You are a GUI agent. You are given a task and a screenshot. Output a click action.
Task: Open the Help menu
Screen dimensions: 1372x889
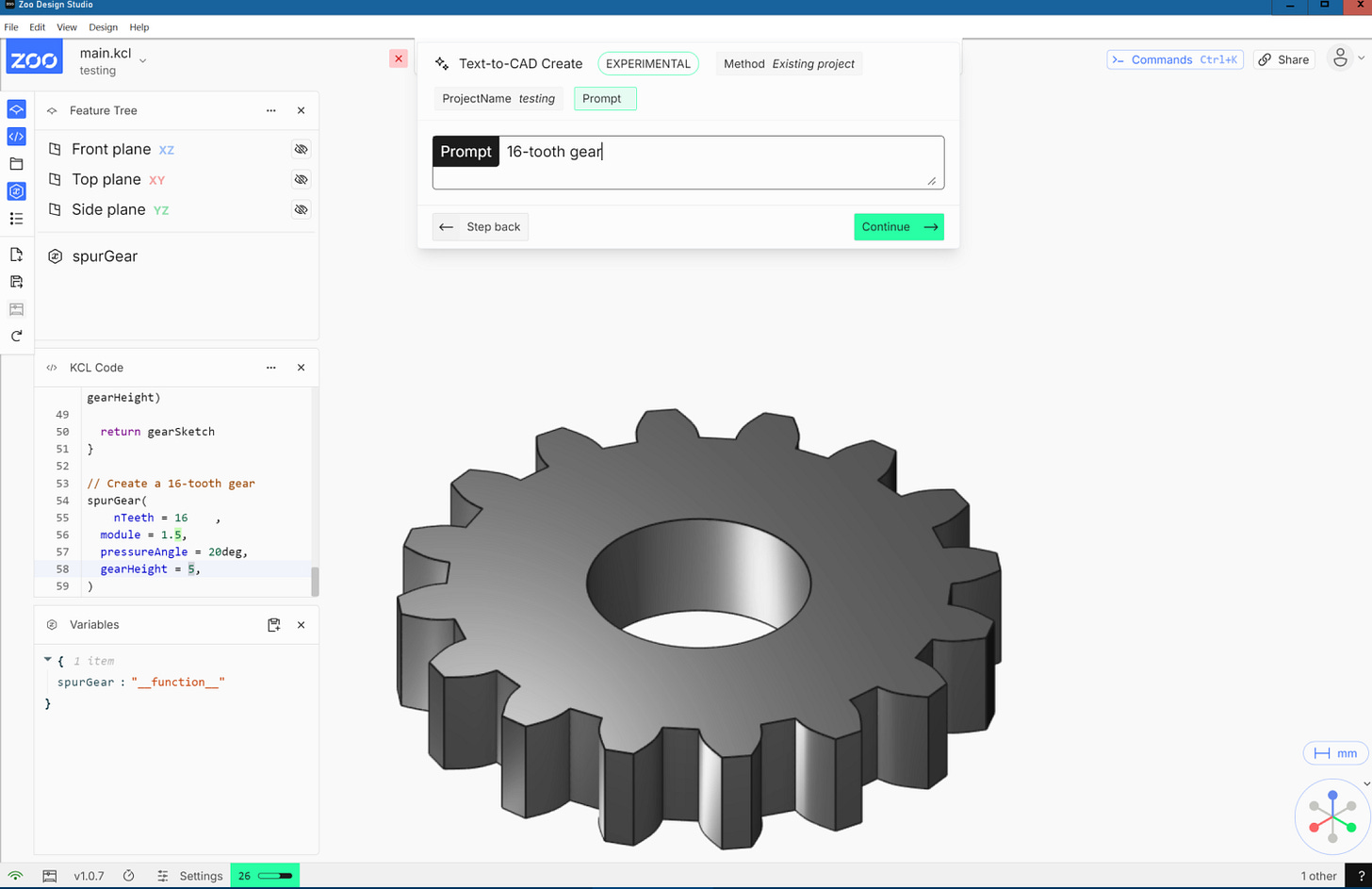coord(139,27)
